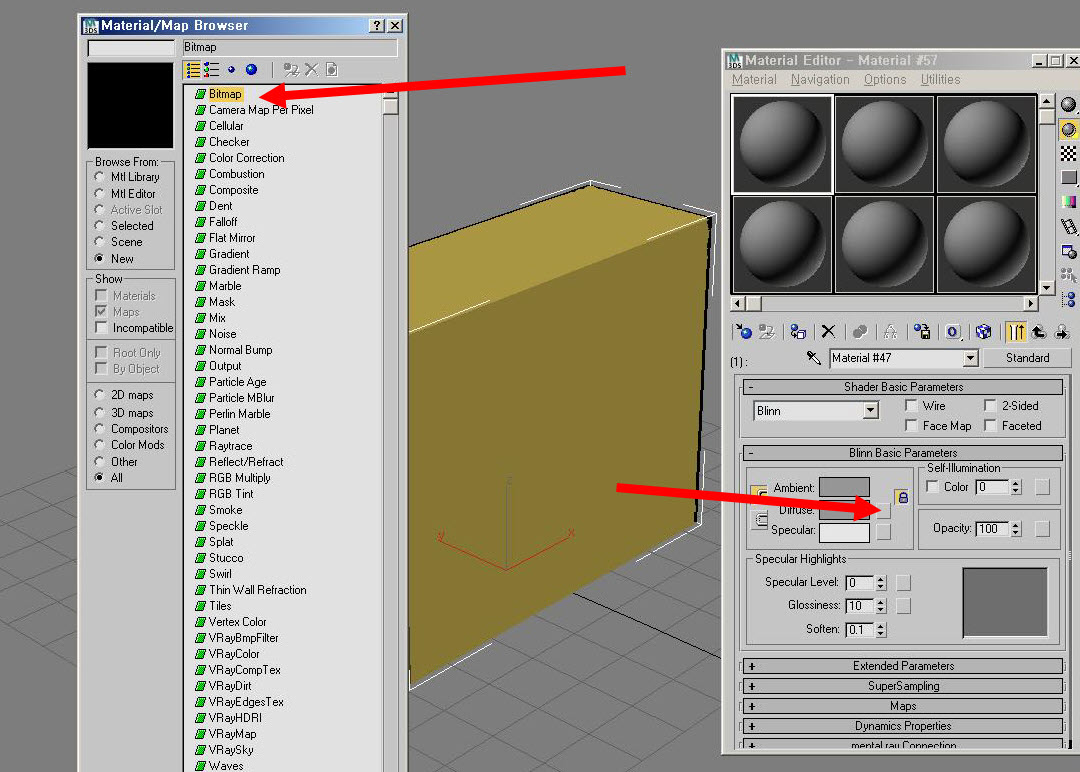The height and width of the screenshot is (772, 1080).
Task: Click Material Effects Channel icon
Action: (953, 332)
